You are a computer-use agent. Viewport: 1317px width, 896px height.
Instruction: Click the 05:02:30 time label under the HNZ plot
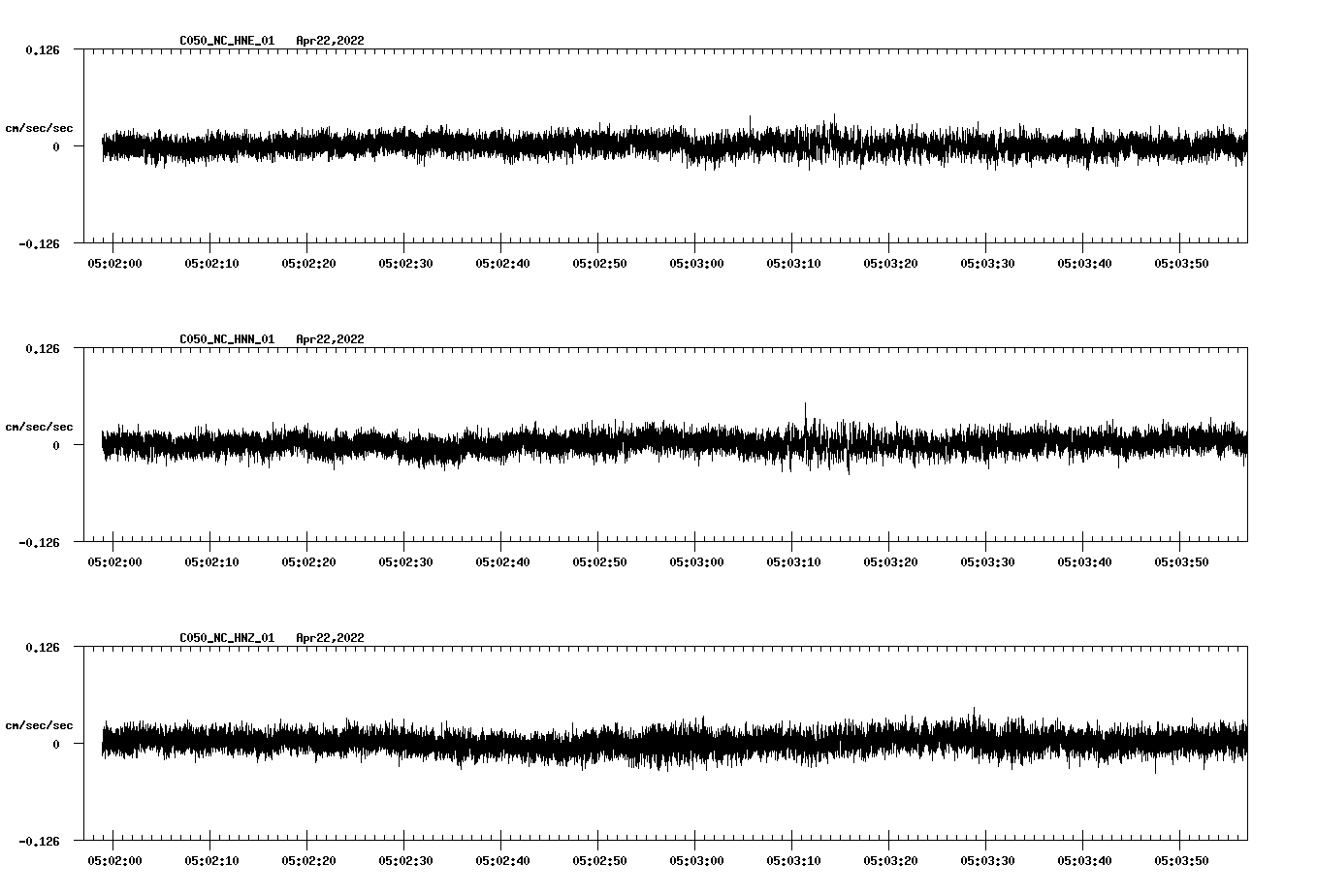point(405,860)
